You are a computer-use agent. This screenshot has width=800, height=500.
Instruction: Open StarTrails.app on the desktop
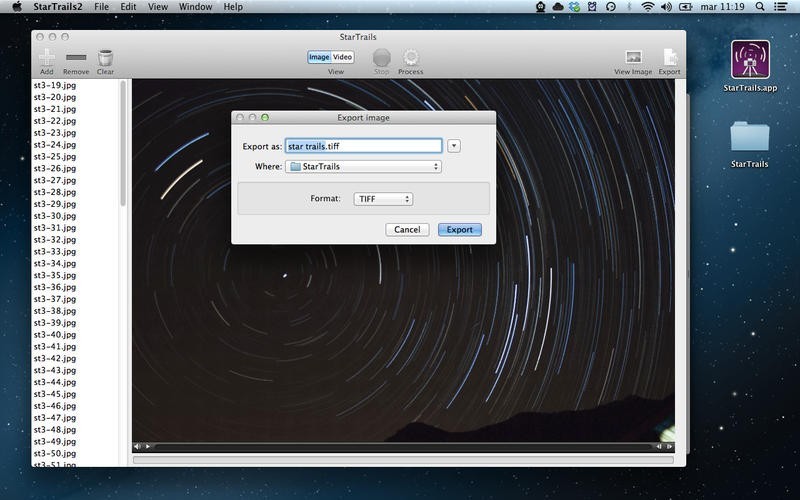click(x=749, y=60)
